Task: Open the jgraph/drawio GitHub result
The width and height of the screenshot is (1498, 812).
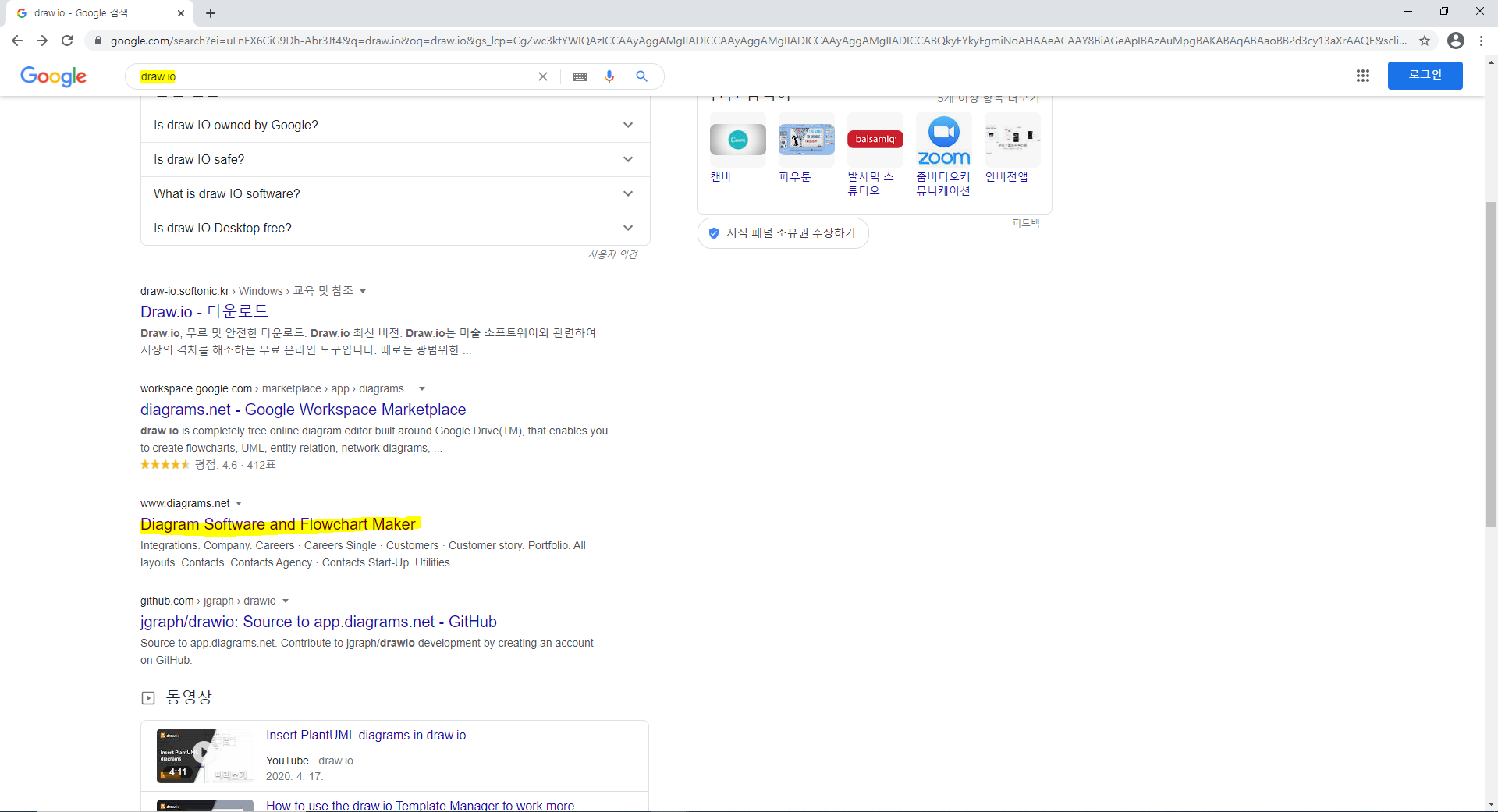Action: pos(318,622)
